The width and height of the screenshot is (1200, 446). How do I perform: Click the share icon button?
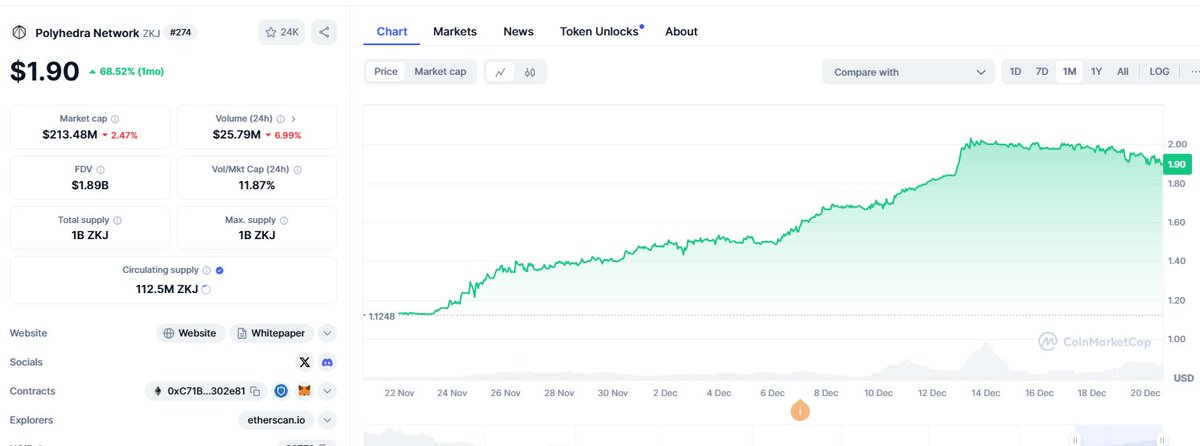[x=324, y=32]
